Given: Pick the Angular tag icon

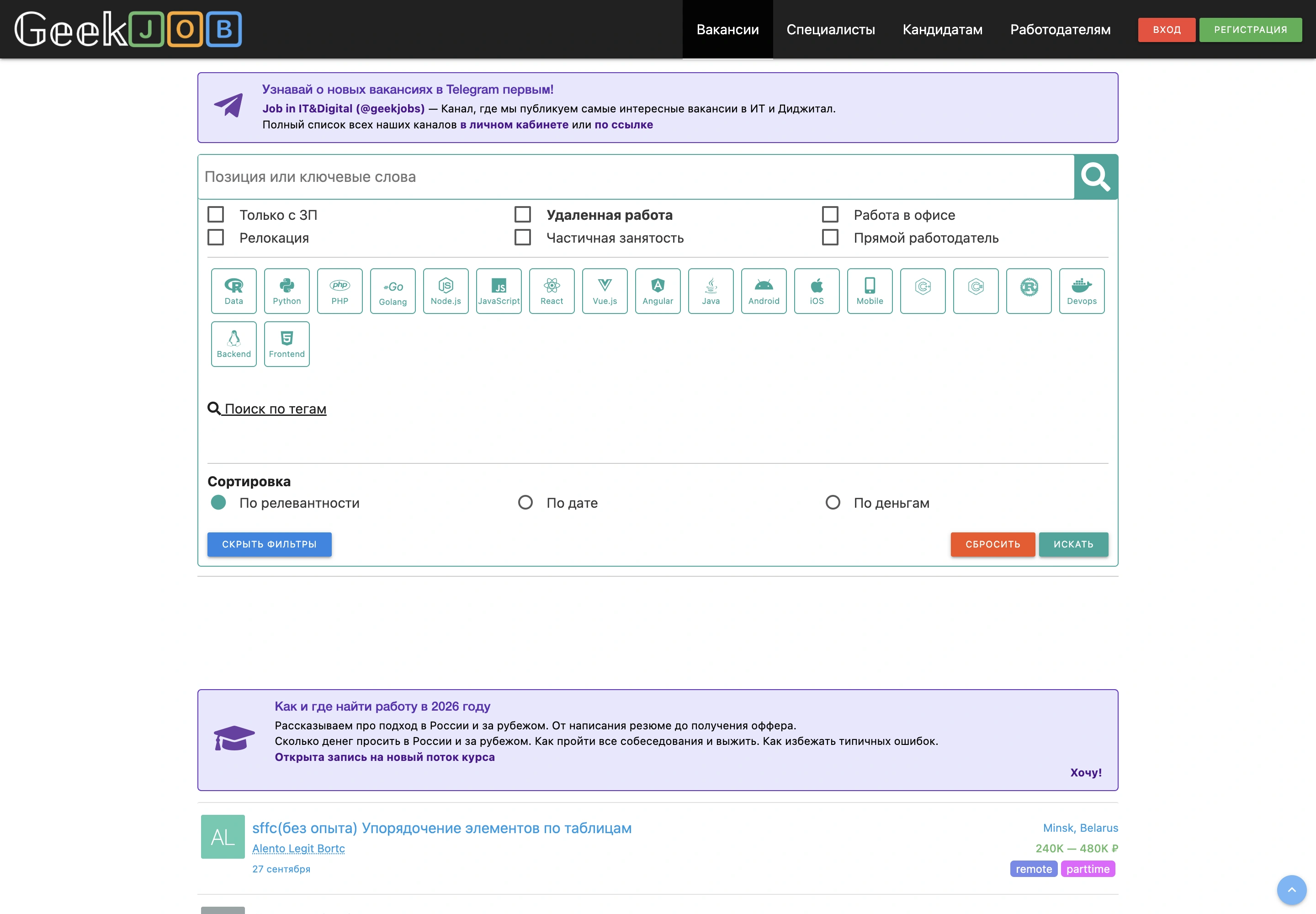Looking at the screenshot, I should [x=658, y=291].
